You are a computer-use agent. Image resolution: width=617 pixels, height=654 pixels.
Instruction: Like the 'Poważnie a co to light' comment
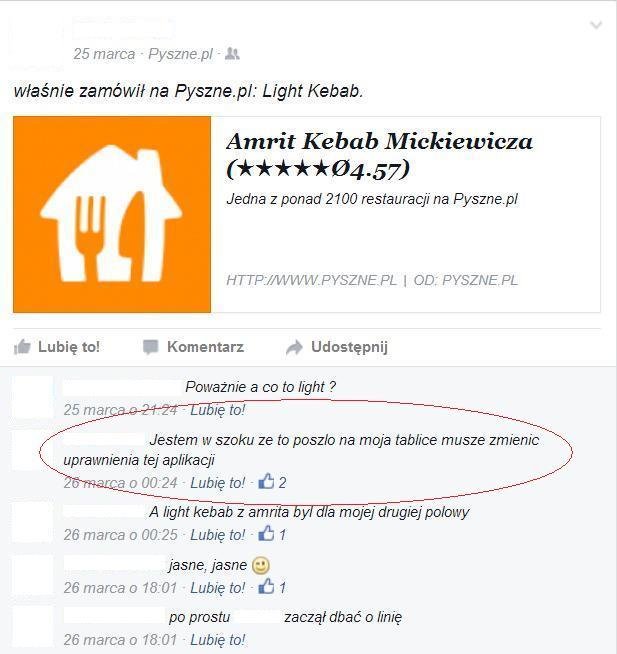pos(218,410)
